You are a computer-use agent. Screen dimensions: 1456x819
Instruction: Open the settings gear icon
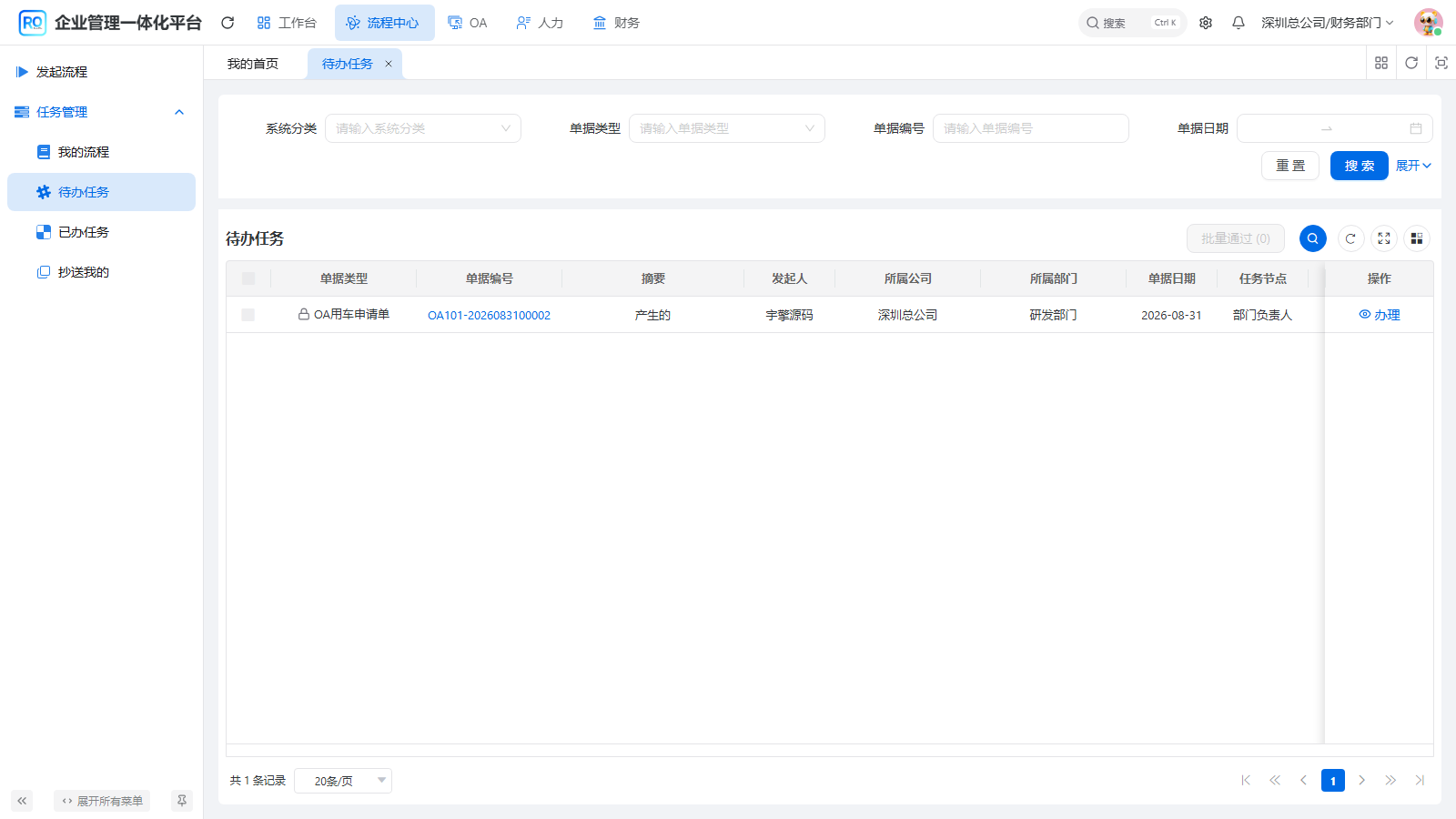tap(1206, 23)
